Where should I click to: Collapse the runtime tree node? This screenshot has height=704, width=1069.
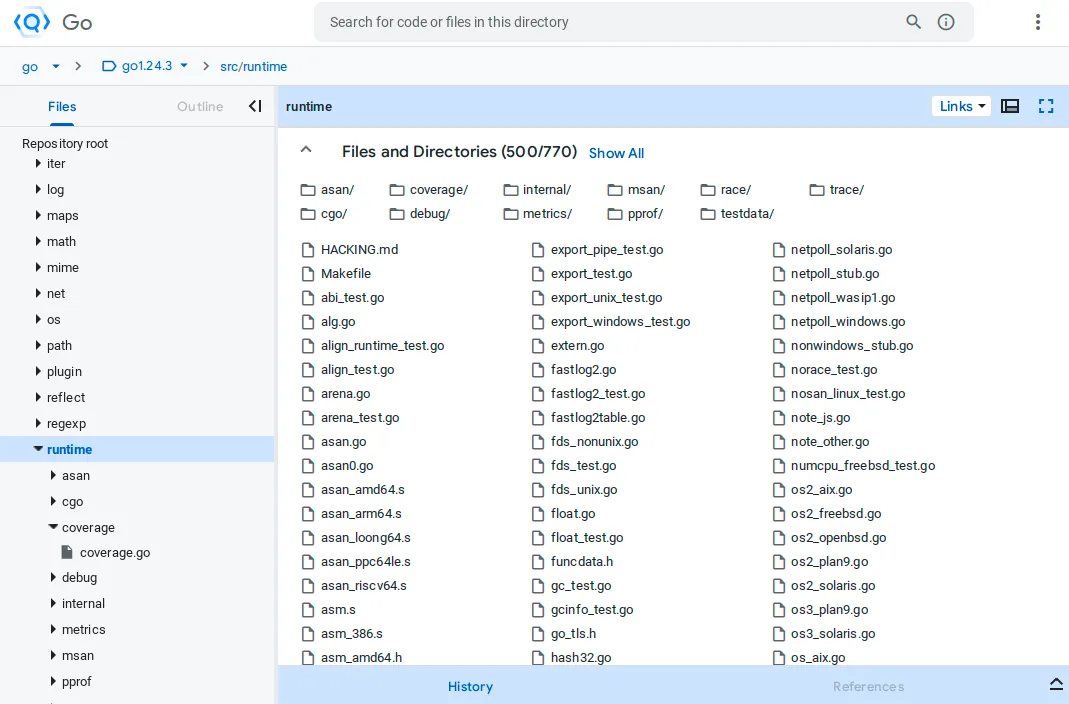pos(38,449)
